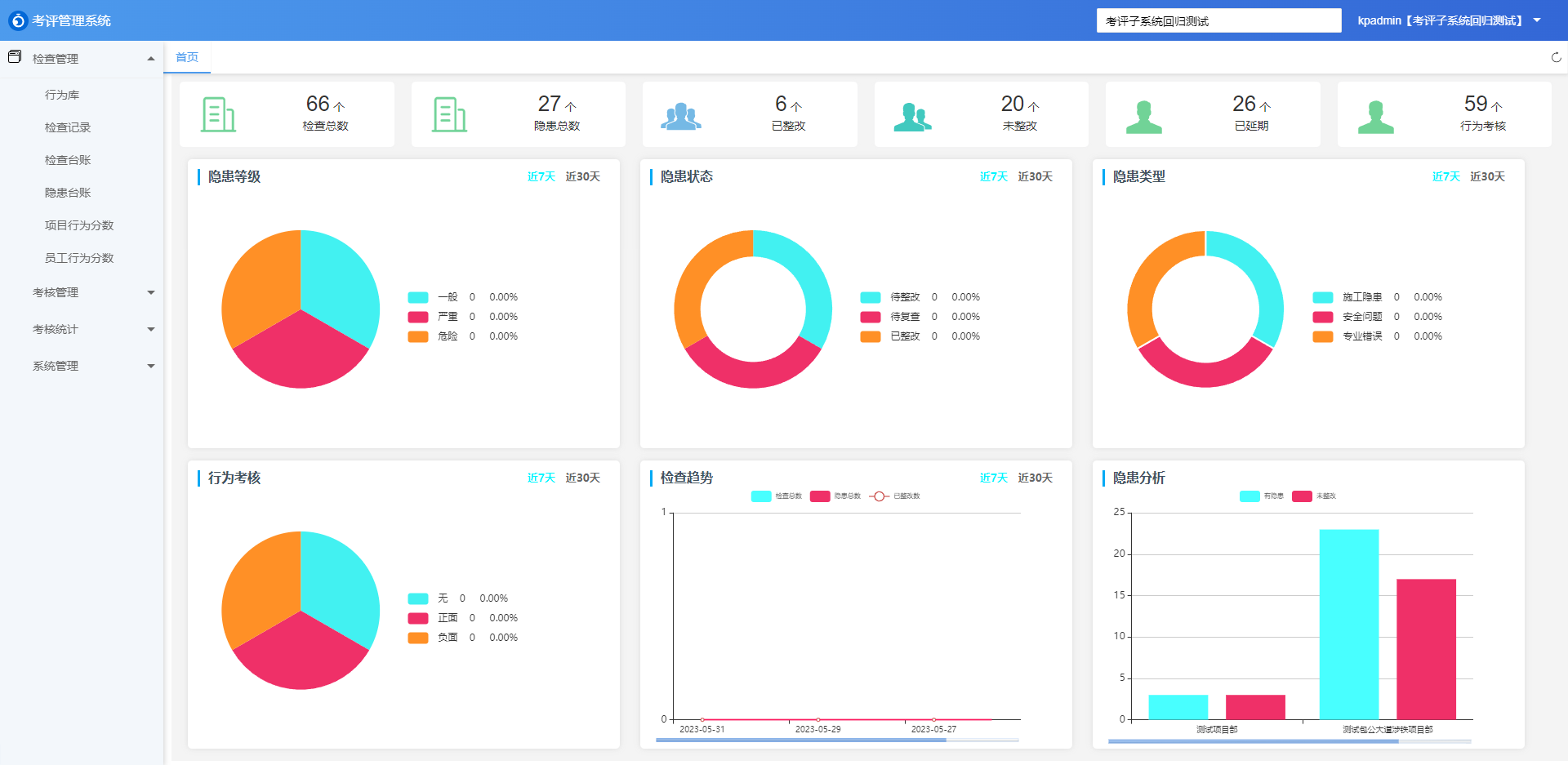
Task: Select 近30天 in 隐患状态 panel
Action: pyautogui.click(x=1036, y=176)
